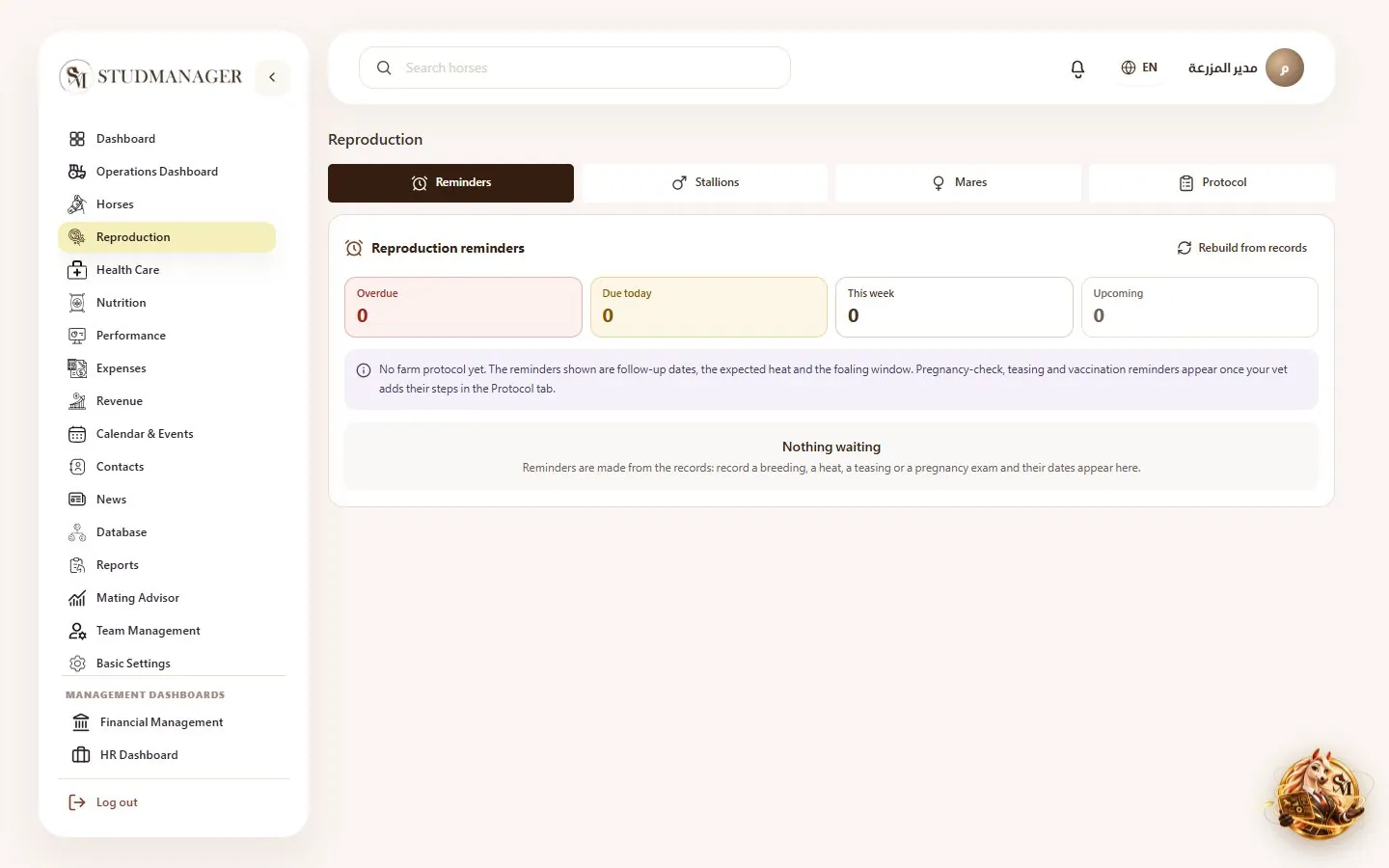The height and width of the screenshot is (868, 1389).
Task: Select the Overdue reminders card
Action: (463, 308)
